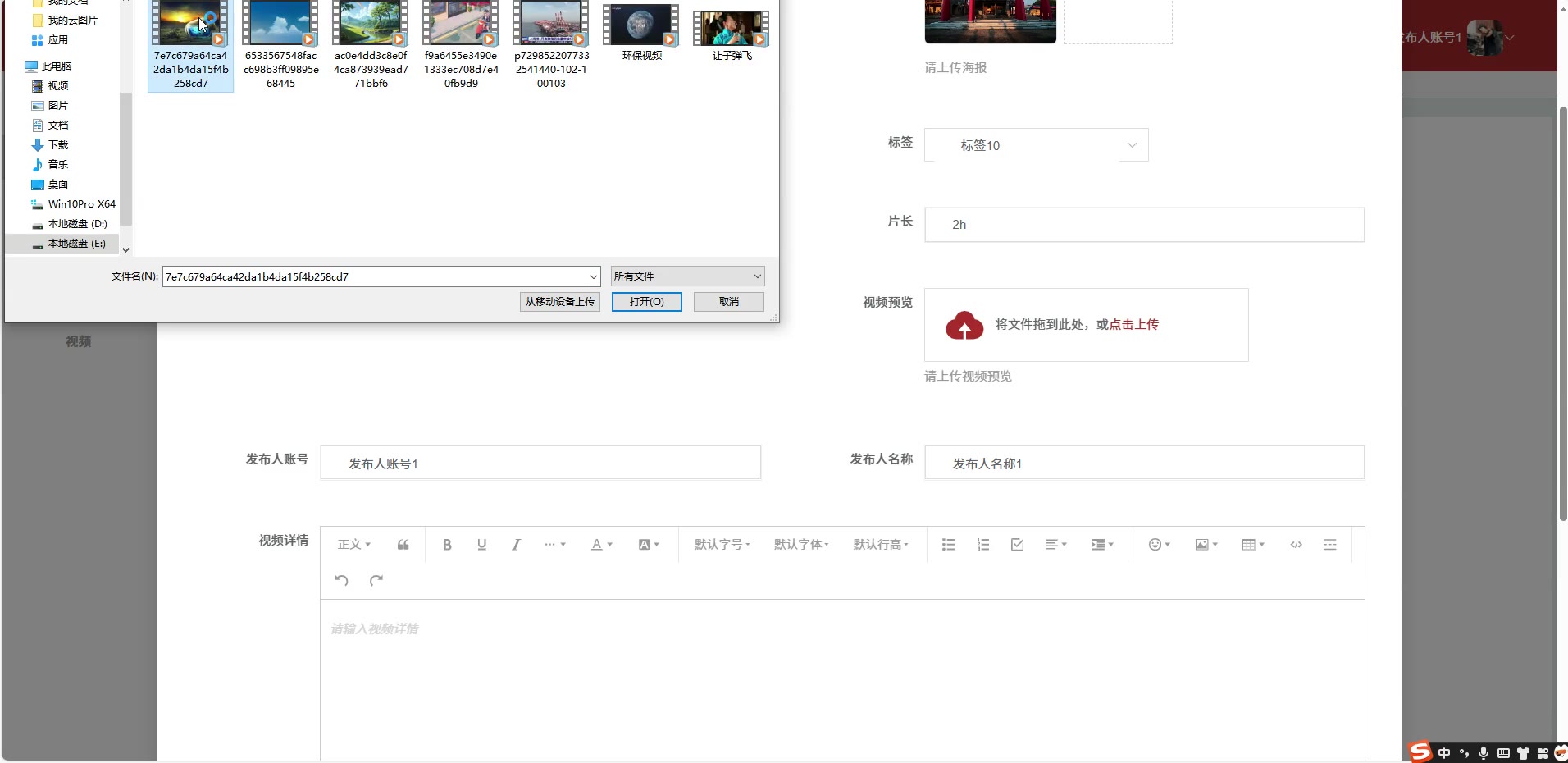The height and width of the screenshot is (763, 1568).
Task: Click the 点击上传 link for video preview
Action: click(1133, 325)
